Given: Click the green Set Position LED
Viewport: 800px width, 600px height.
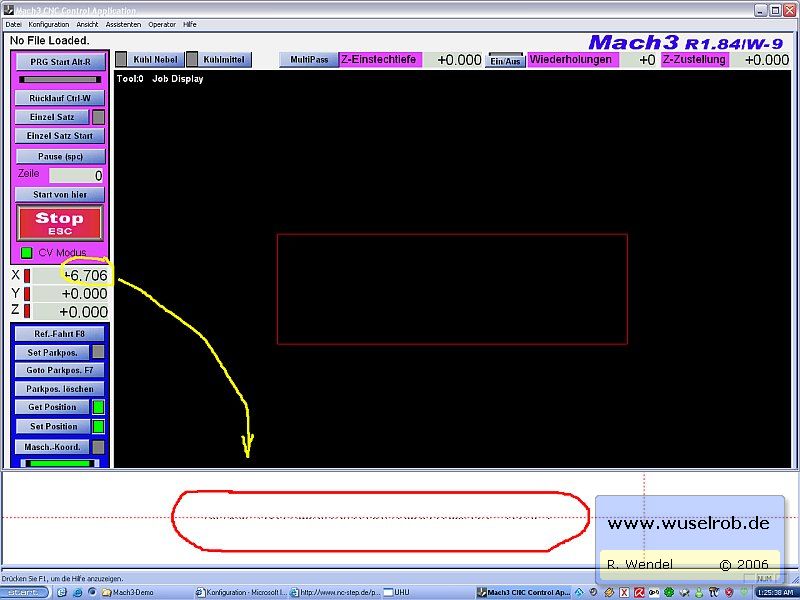Looking at the screenshot, I should point(98,427).
